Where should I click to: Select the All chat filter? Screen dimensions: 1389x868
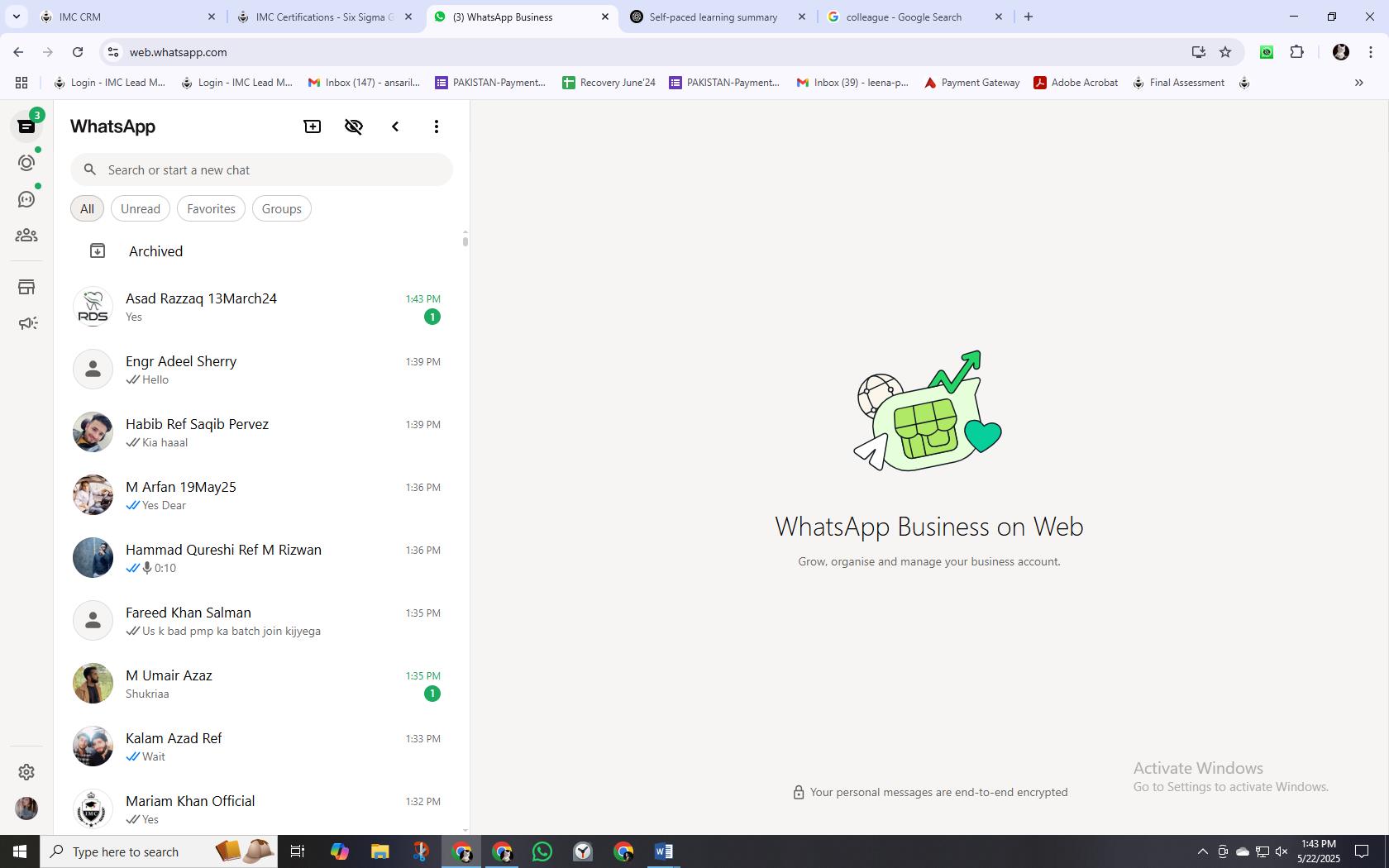[x=87, y=208]
